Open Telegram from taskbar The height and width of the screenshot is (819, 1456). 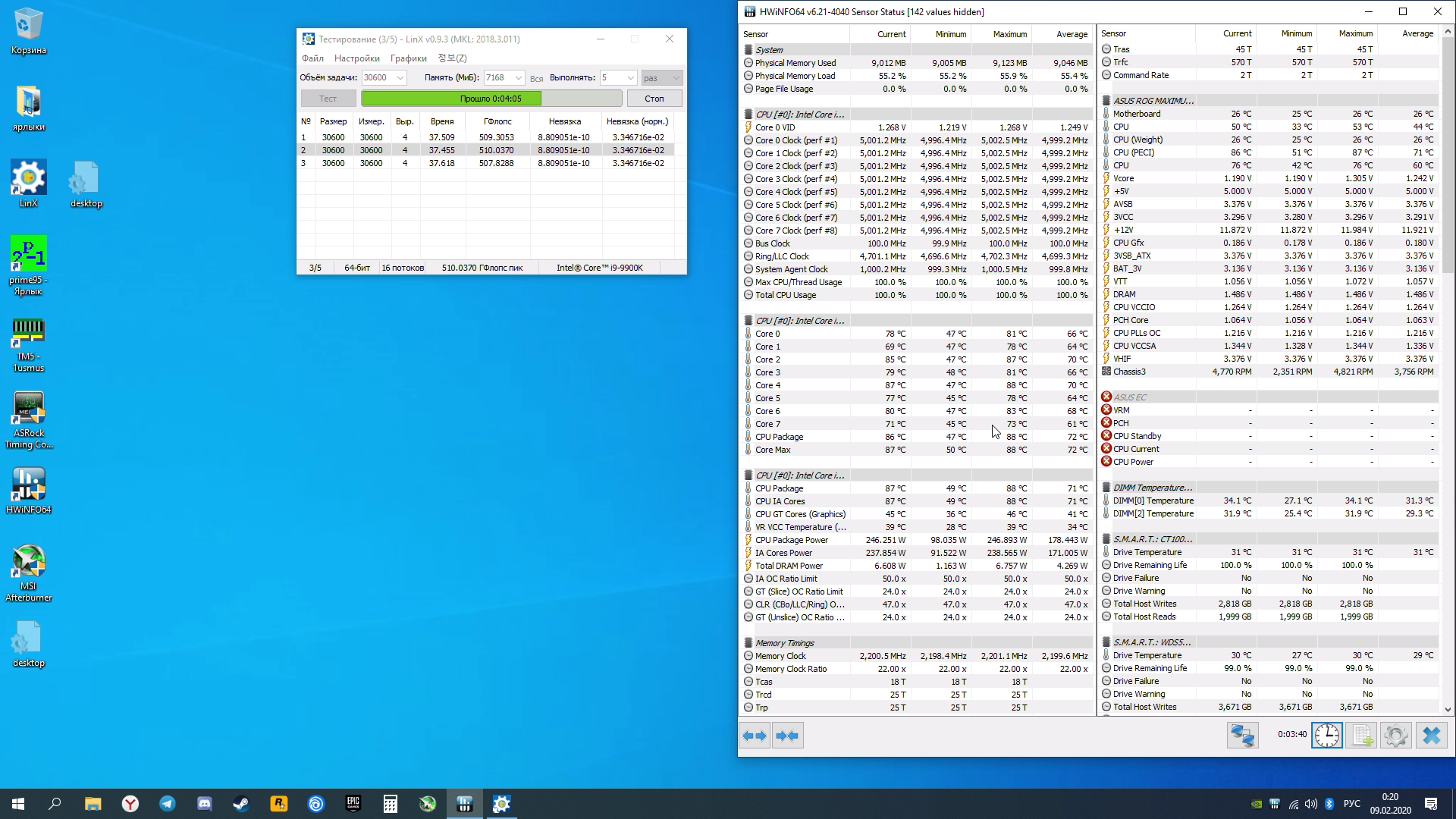168,804
